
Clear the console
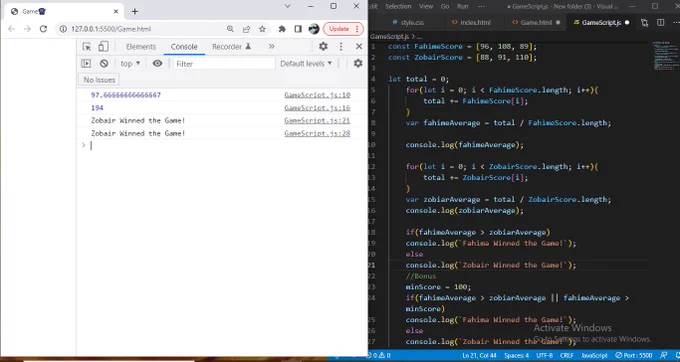tap(104, 64)
